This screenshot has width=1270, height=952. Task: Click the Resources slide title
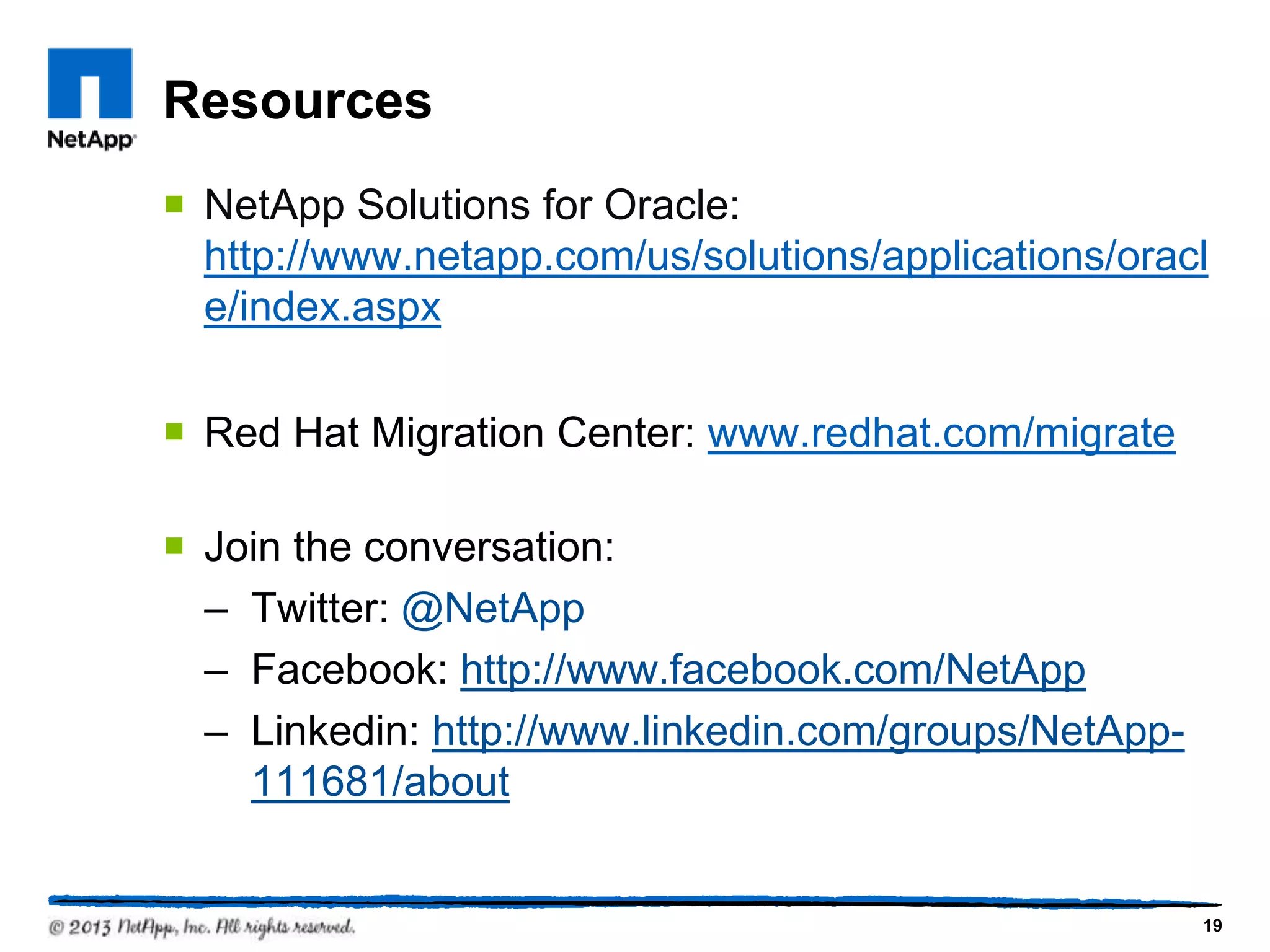click(298, 101)
